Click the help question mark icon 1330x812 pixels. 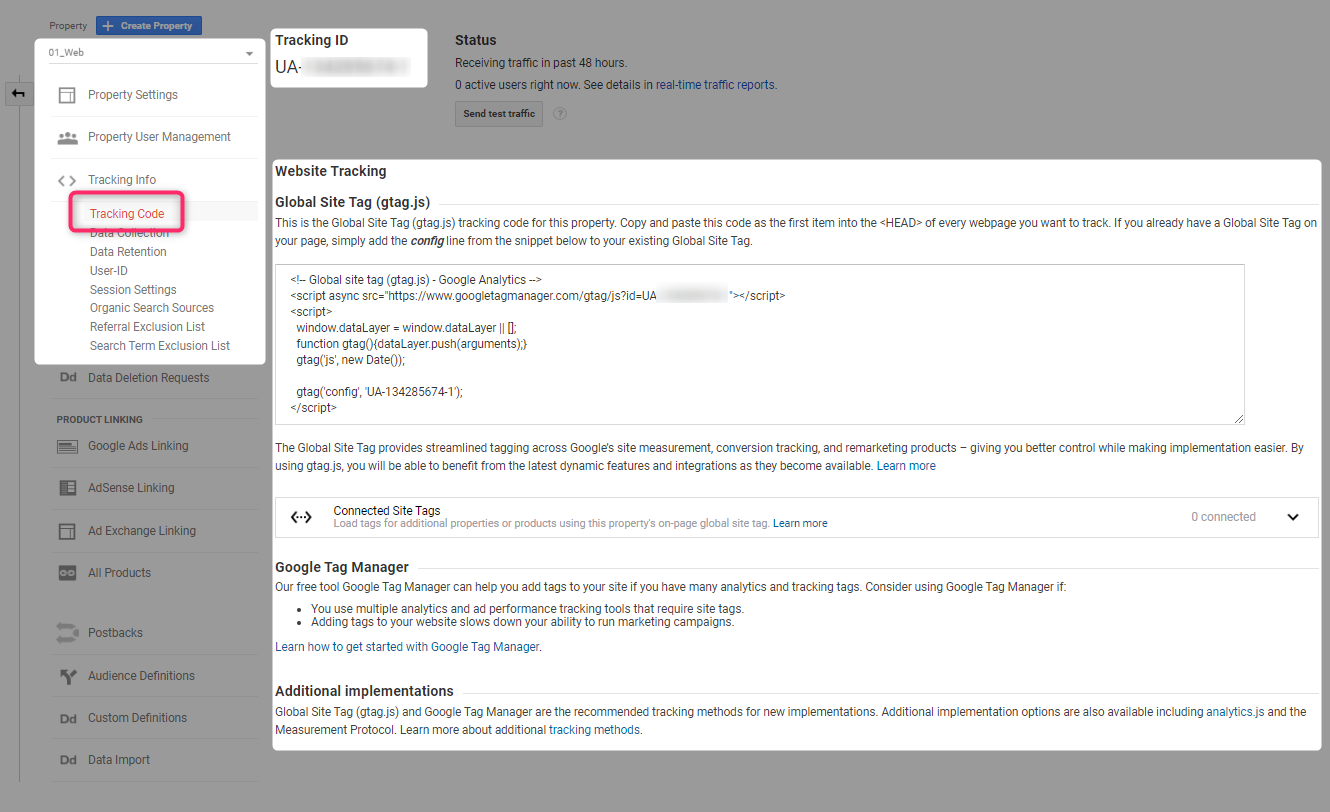(x=560, y=114)
